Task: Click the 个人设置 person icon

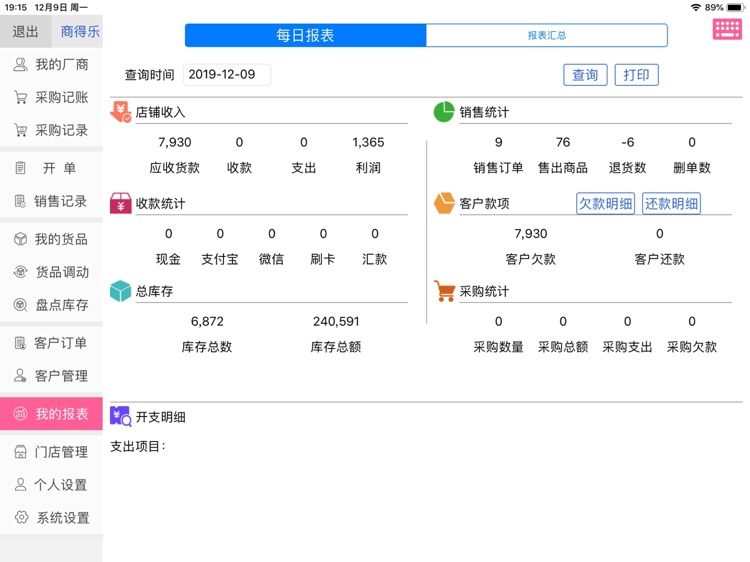Action: tap(20, 485)
